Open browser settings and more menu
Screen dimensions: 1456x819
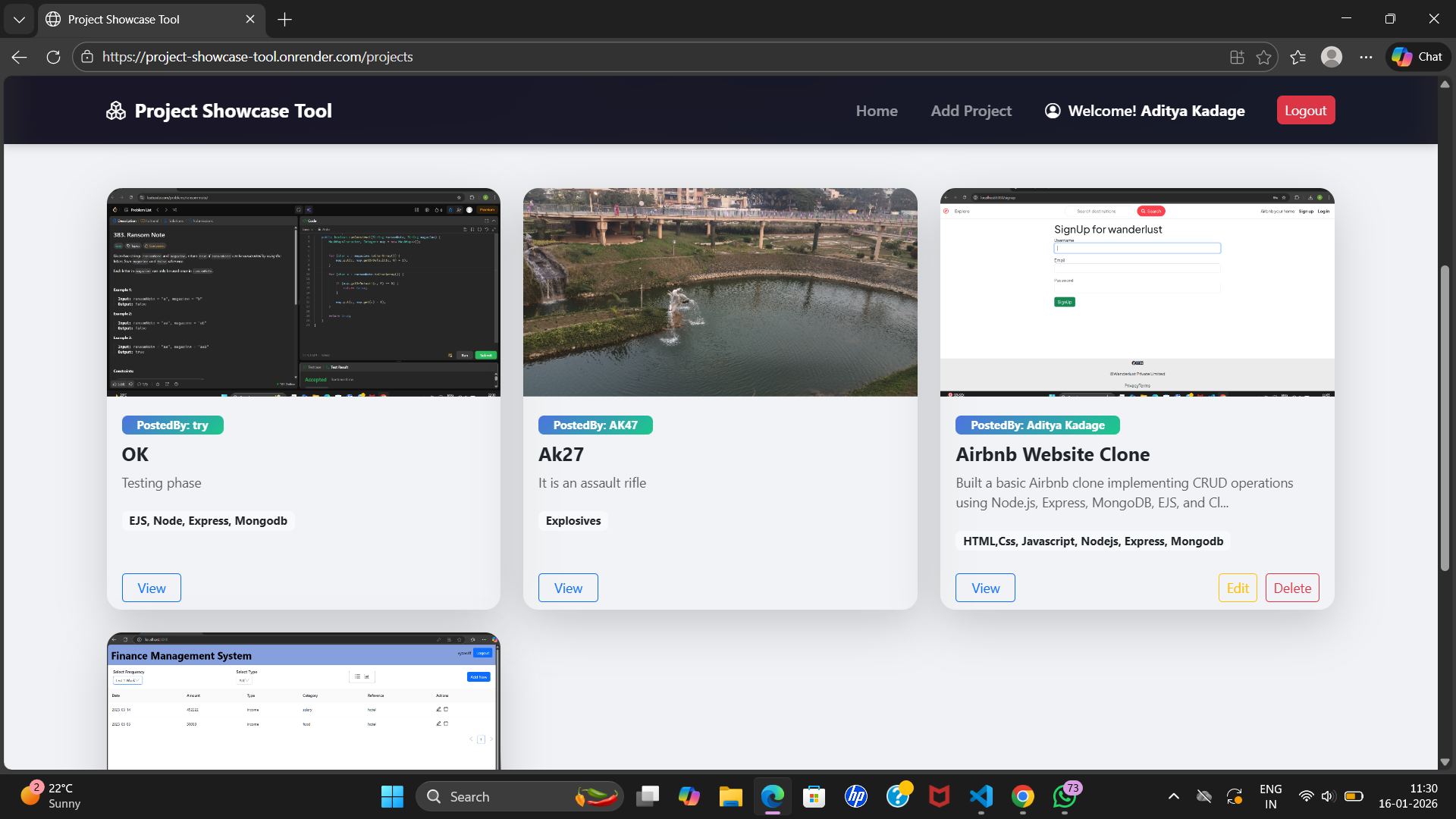[x=1366, y=57]
